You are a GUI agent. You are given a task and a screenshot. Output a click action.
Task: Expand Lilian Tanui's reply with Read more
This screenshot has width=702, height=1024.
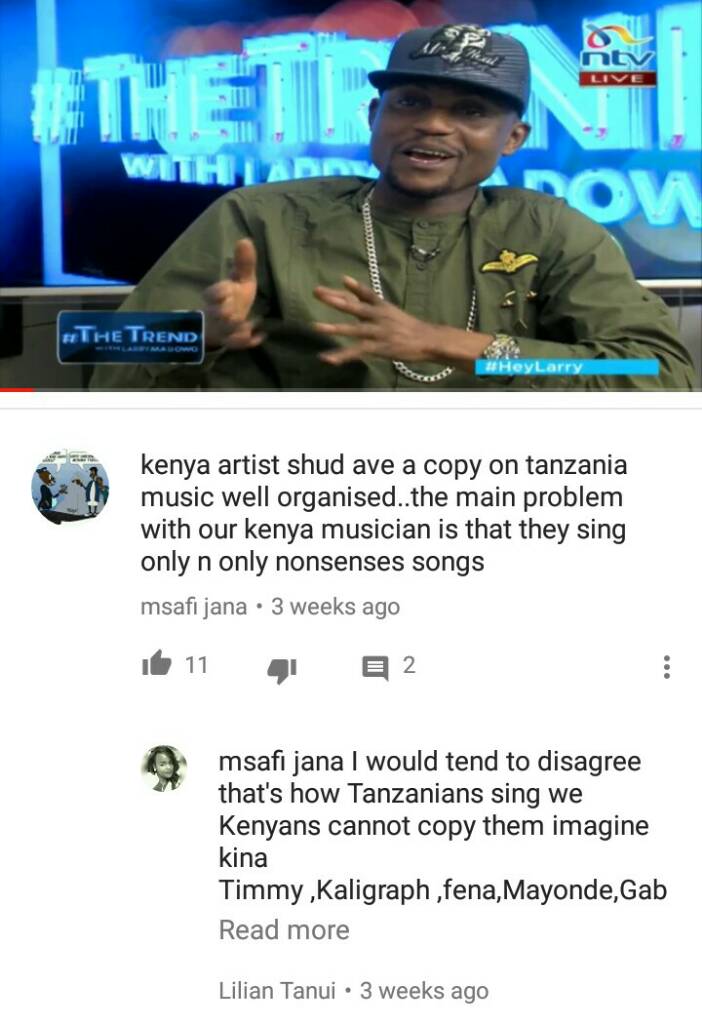click(x=284, y=929)
